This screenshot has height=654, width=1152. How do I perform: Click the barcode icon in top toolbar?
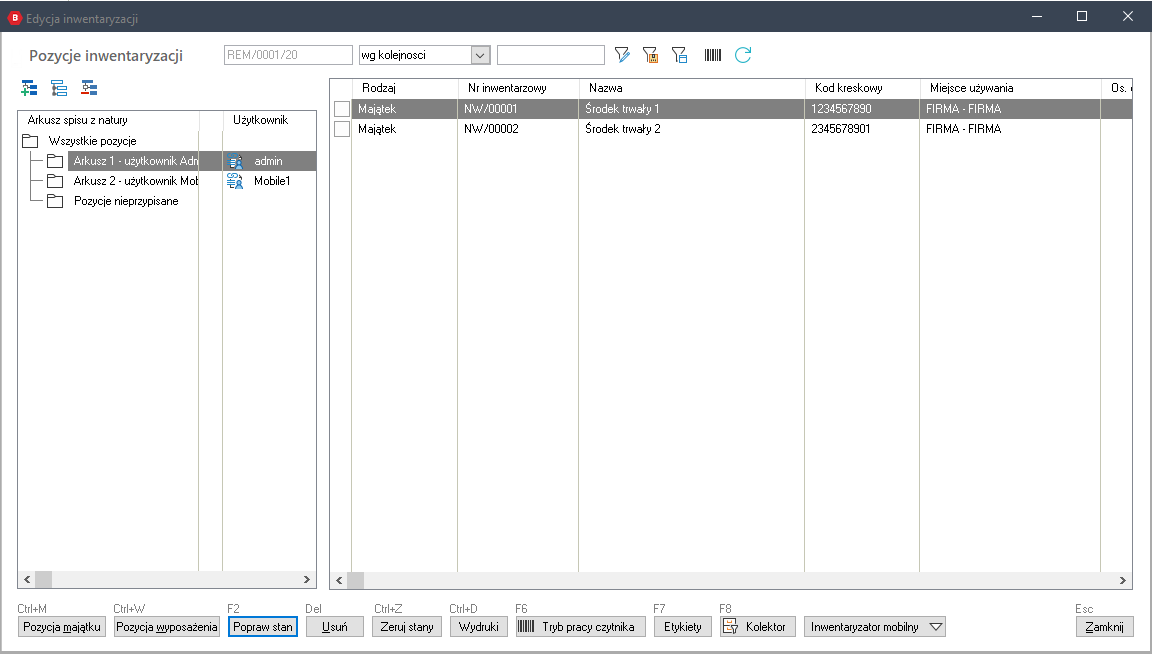[x=713, y=55]
